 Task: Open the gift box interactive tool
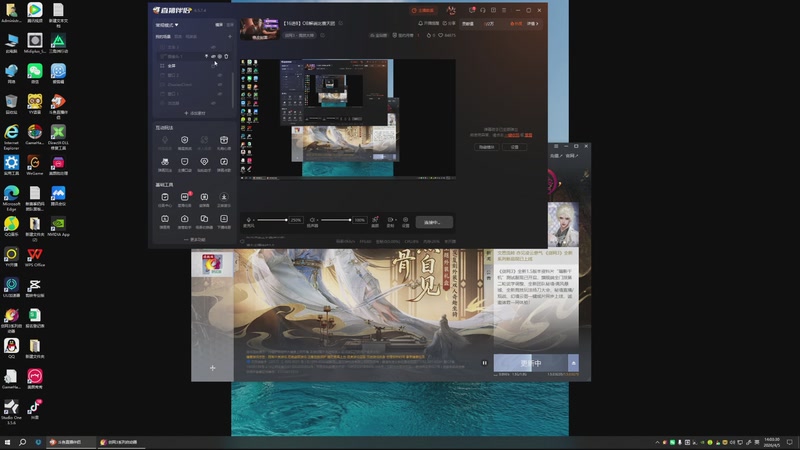click(223, 142)
